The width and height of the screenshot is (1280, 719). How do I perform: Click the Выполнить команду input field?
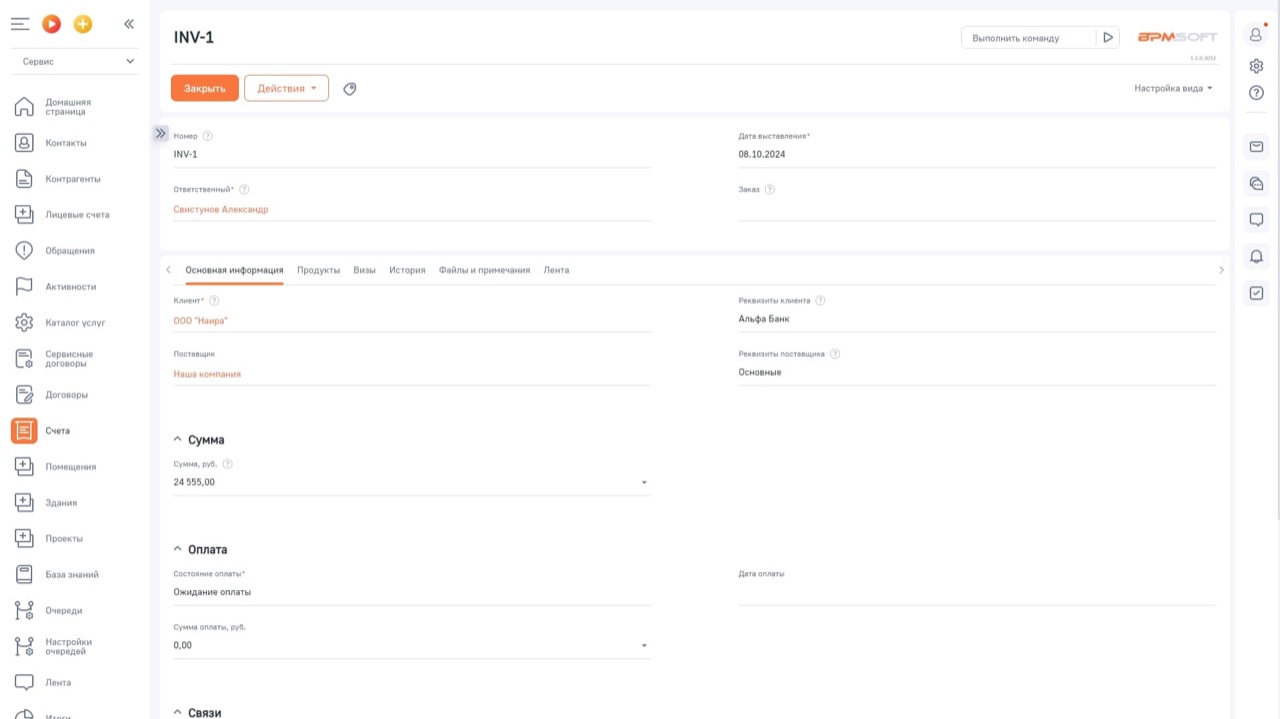pos(1028,38)
